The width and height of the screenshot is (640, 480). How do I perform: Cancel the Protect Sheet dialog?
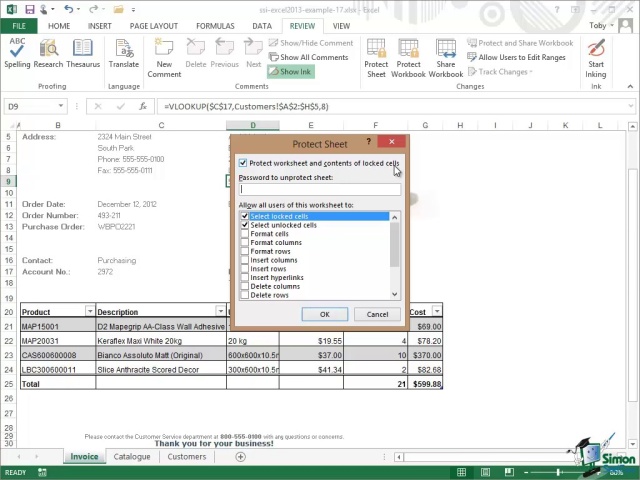377,314
